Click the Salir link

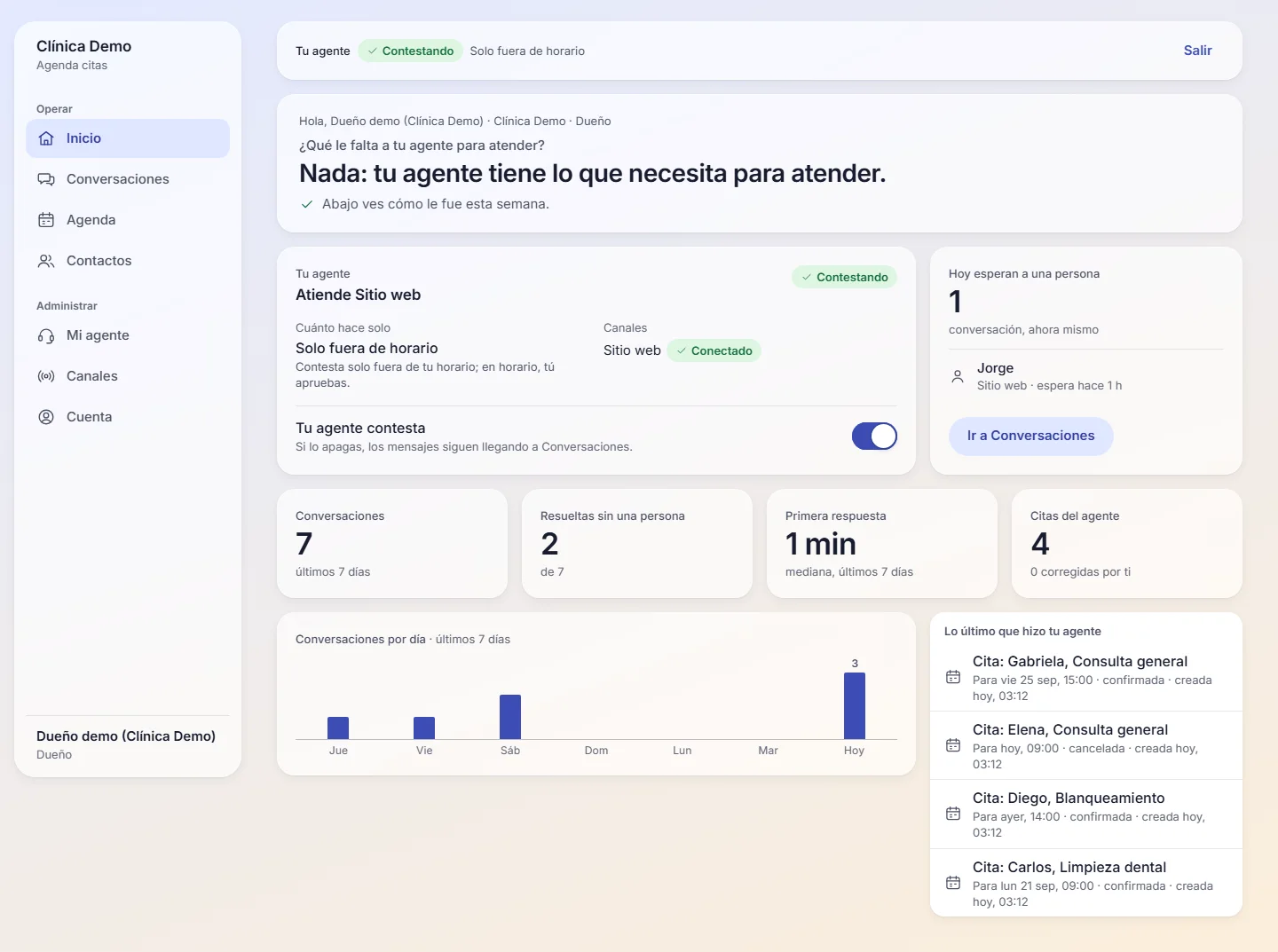coord(1197,51)
